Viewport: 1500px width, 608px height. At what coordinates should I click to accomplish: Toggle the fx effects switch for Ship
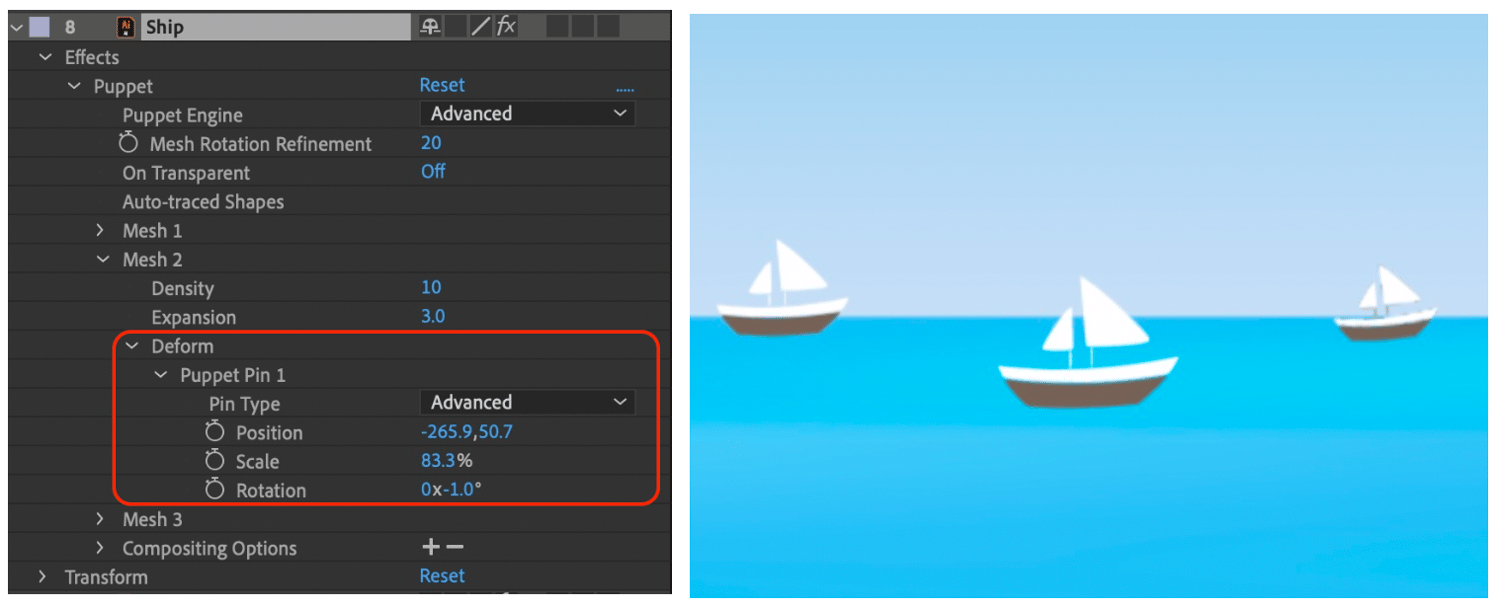[x=506, y=26]
